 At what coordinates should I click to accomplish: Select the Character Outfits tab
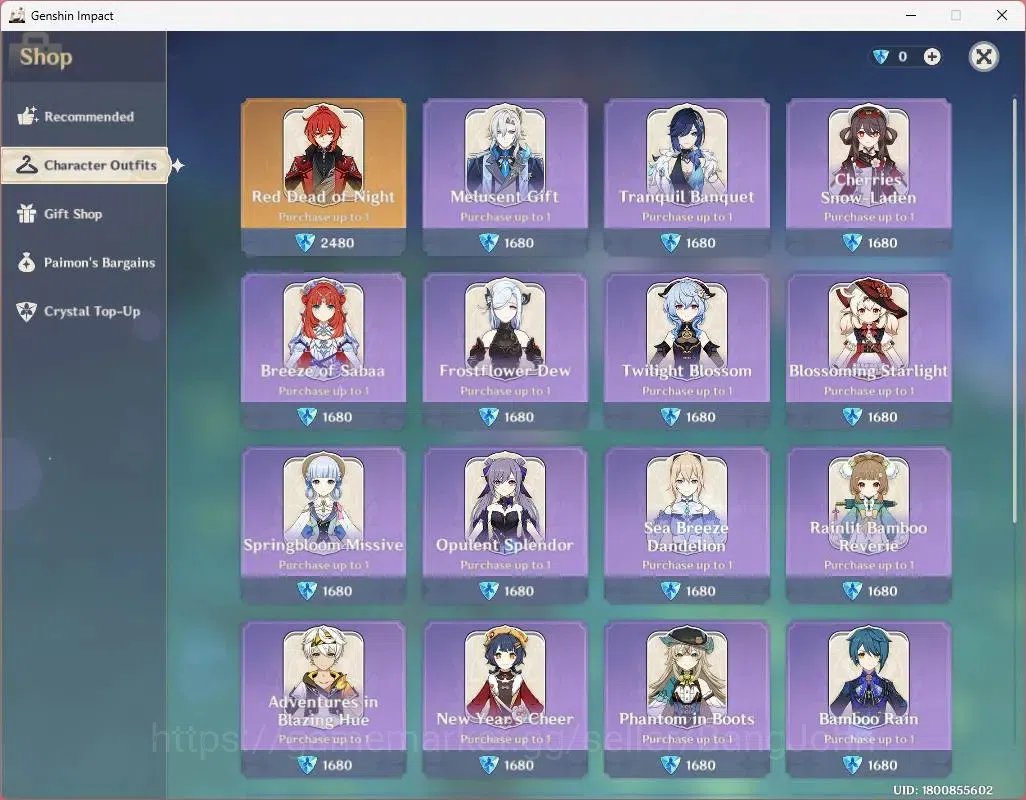point(85,165)
